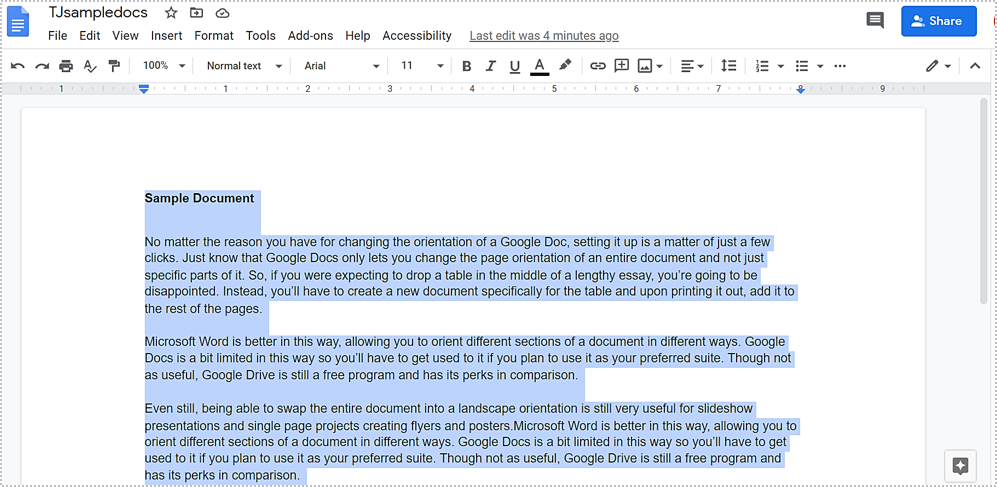Open the Help menu

pyautogui.click(x=357, y=36)
